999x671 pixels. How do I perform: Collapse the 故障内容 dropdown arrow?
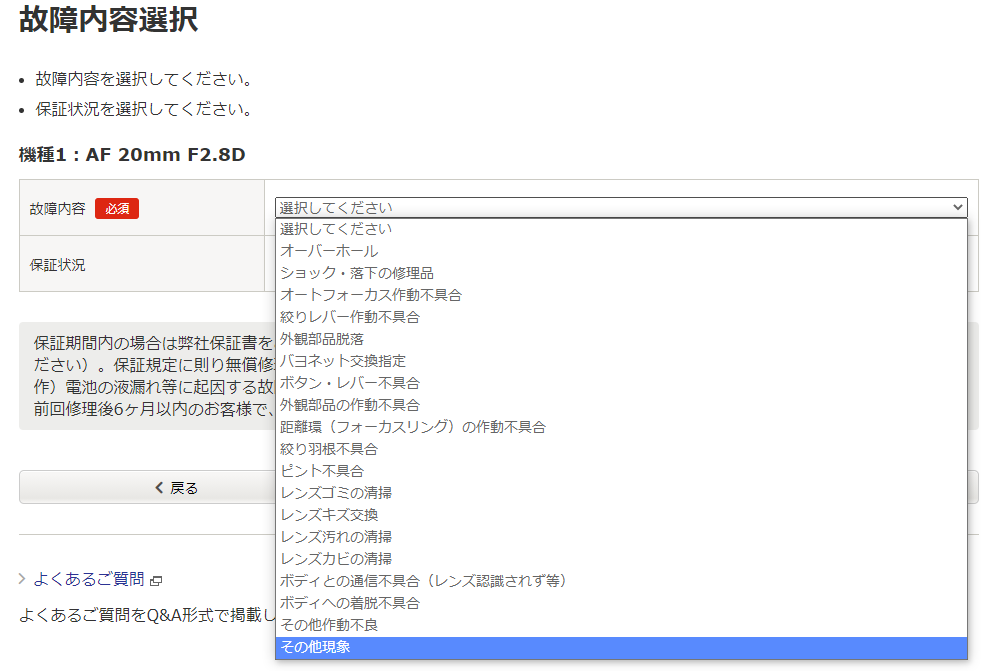(959, 208)
